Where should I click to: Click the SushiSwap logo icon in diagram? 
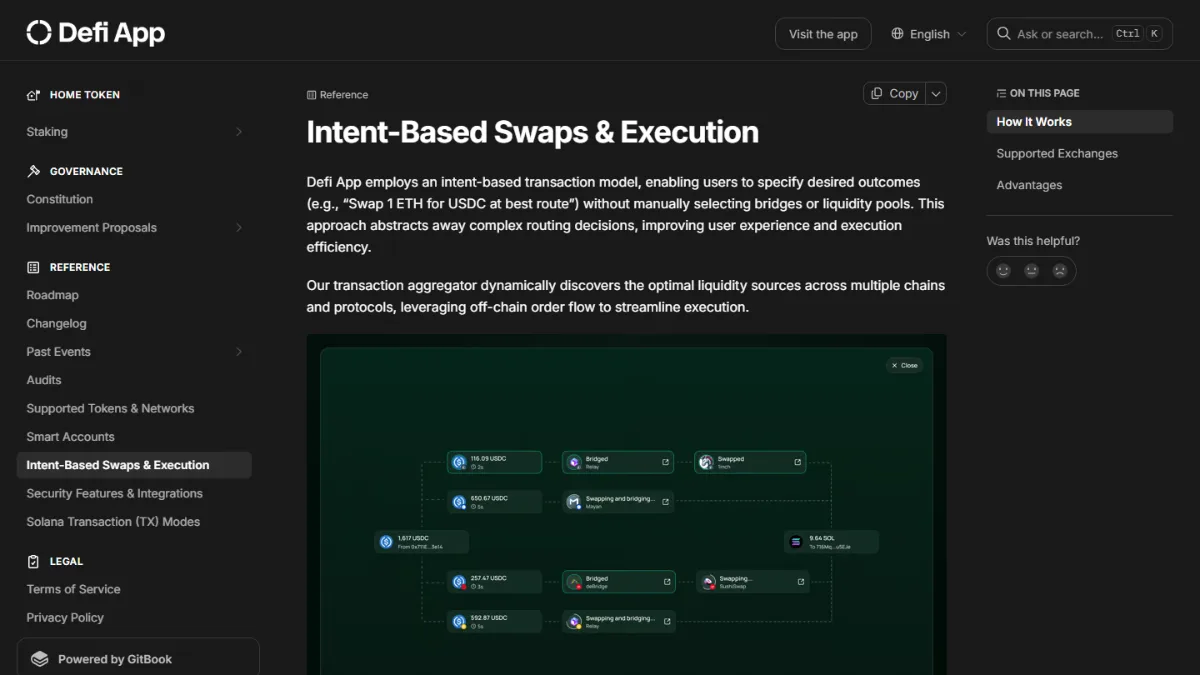coord(708,582)
